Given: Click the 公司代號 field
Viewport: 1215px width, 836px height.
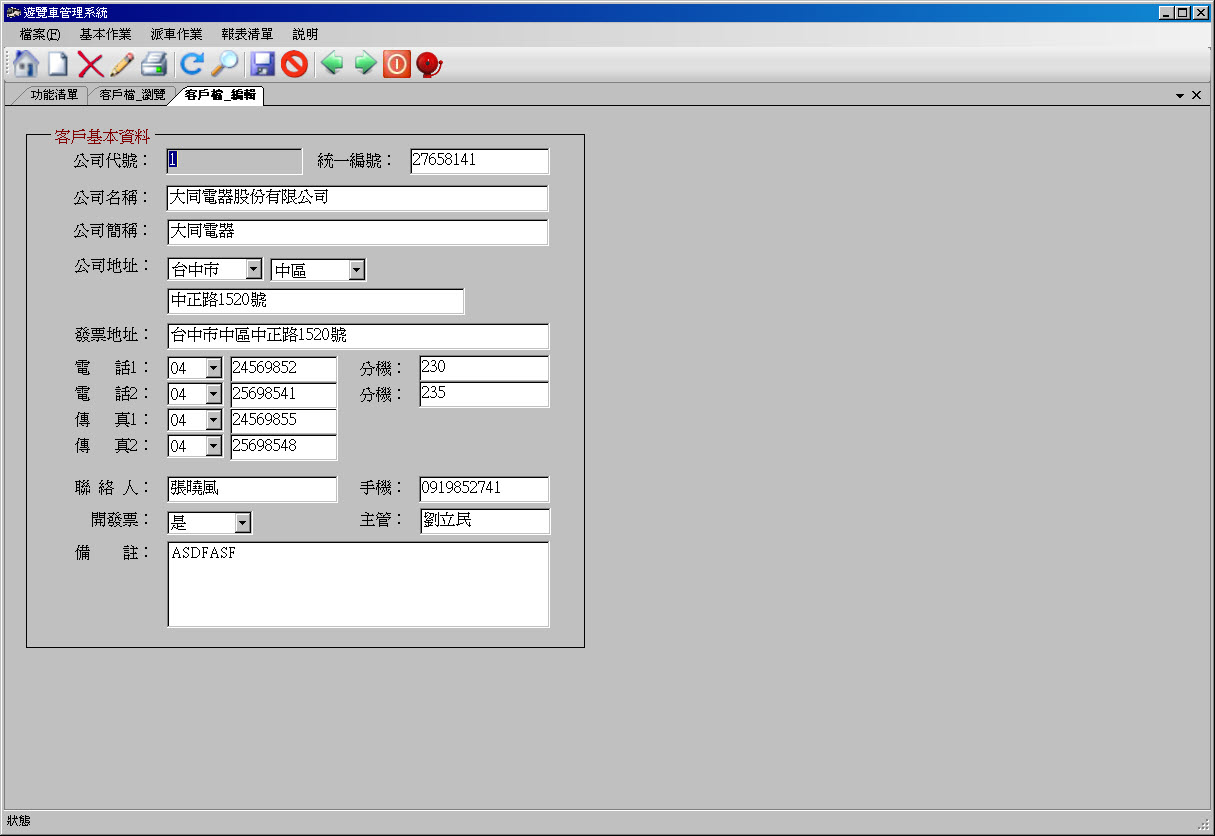Looking at the screenshot, I should [x=234, y=161].
